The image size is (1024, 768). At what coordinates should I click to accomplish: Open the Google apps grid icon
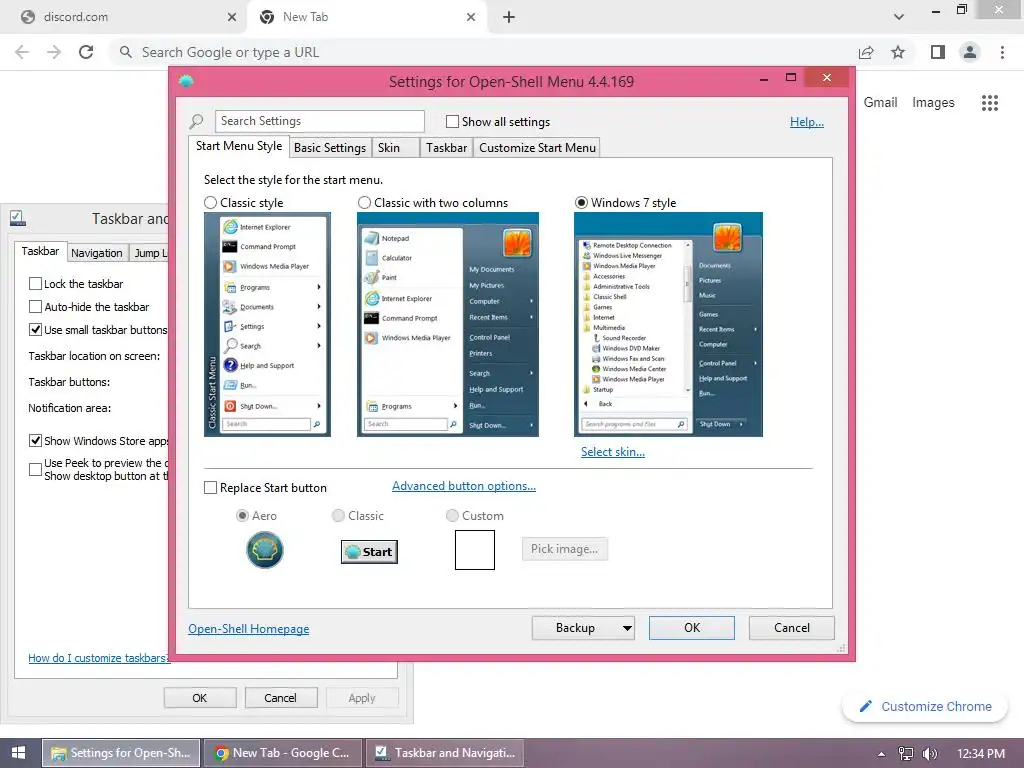coord(990,103)
